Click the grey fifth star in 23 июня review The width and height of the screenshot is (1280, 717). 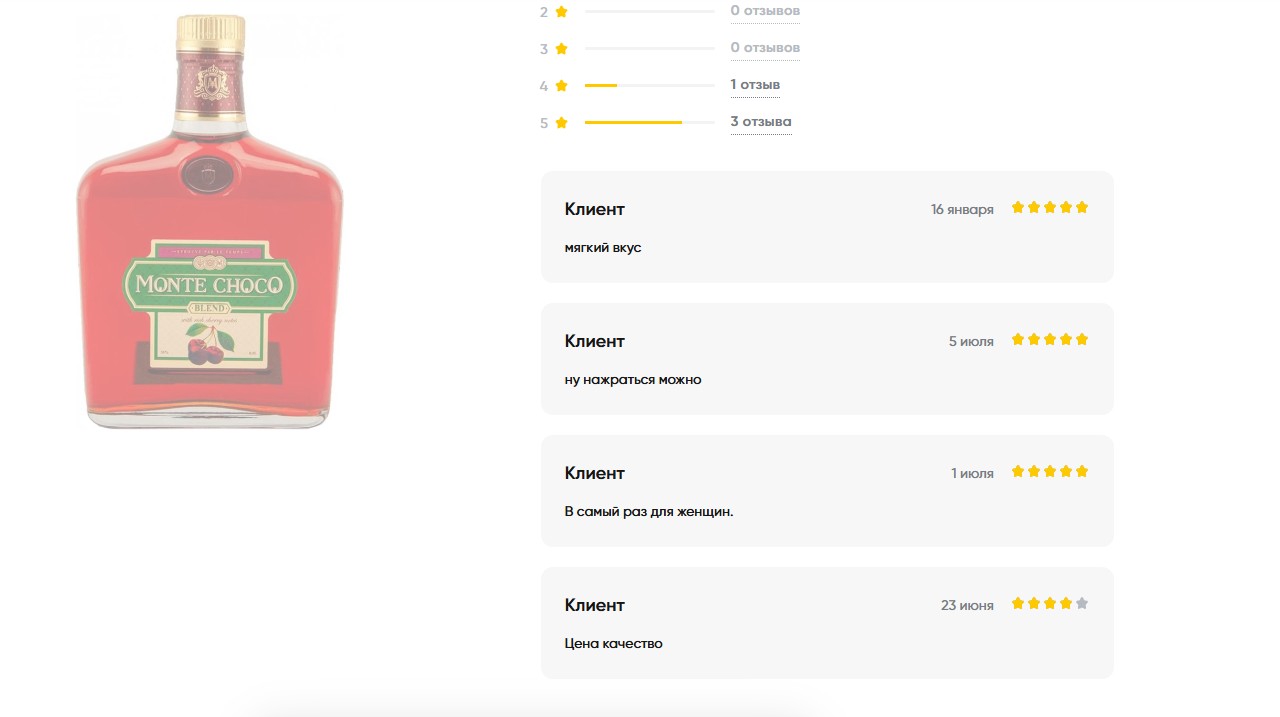point(1082,603)
